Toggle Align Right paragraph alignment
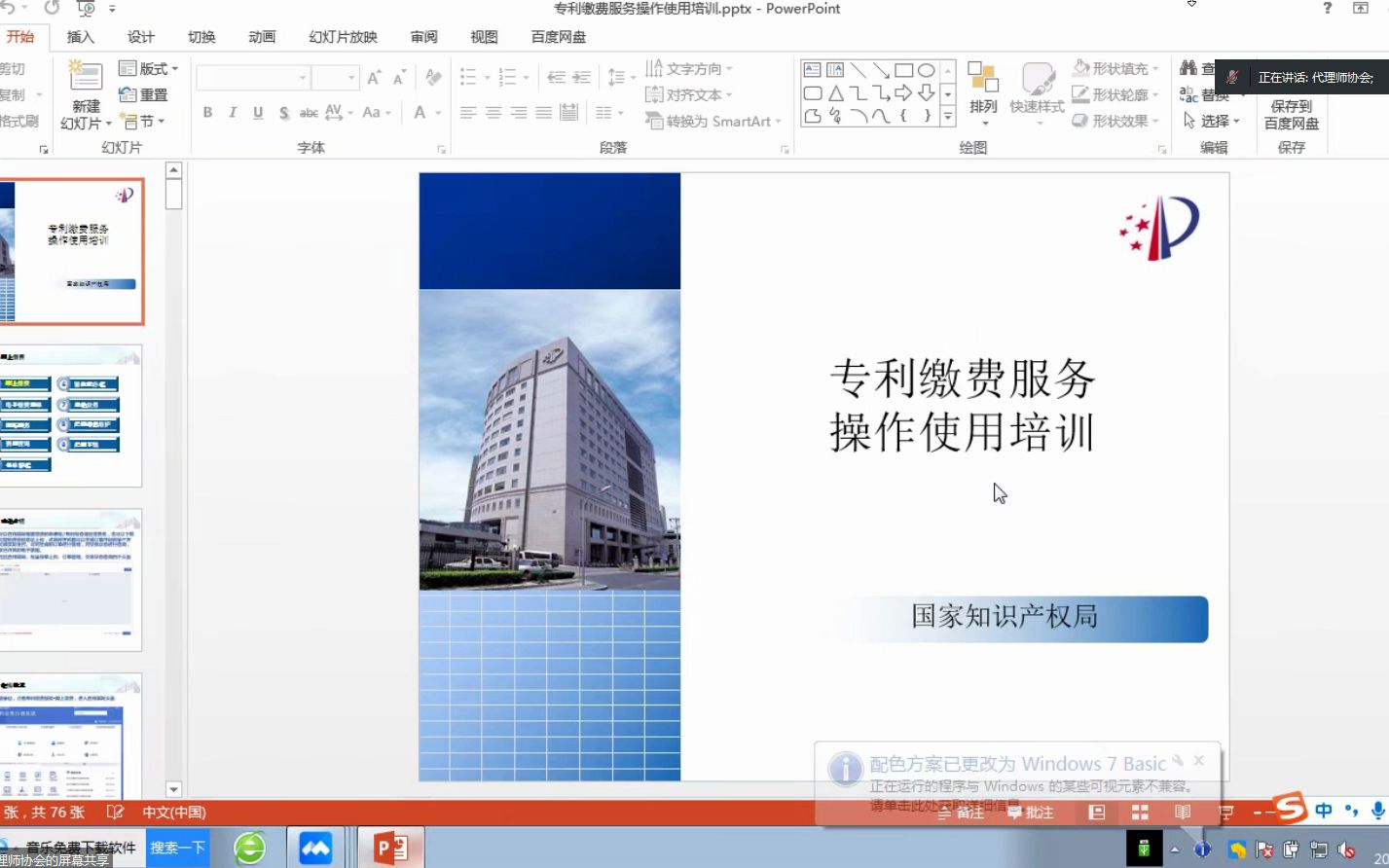1389x868 pixels. click(519, 113)
